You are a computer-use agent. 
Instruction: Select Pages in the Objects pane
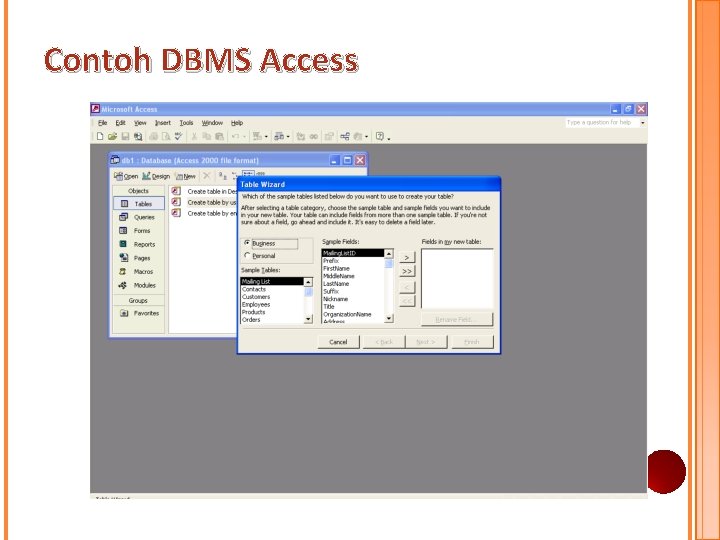(139, 258)
